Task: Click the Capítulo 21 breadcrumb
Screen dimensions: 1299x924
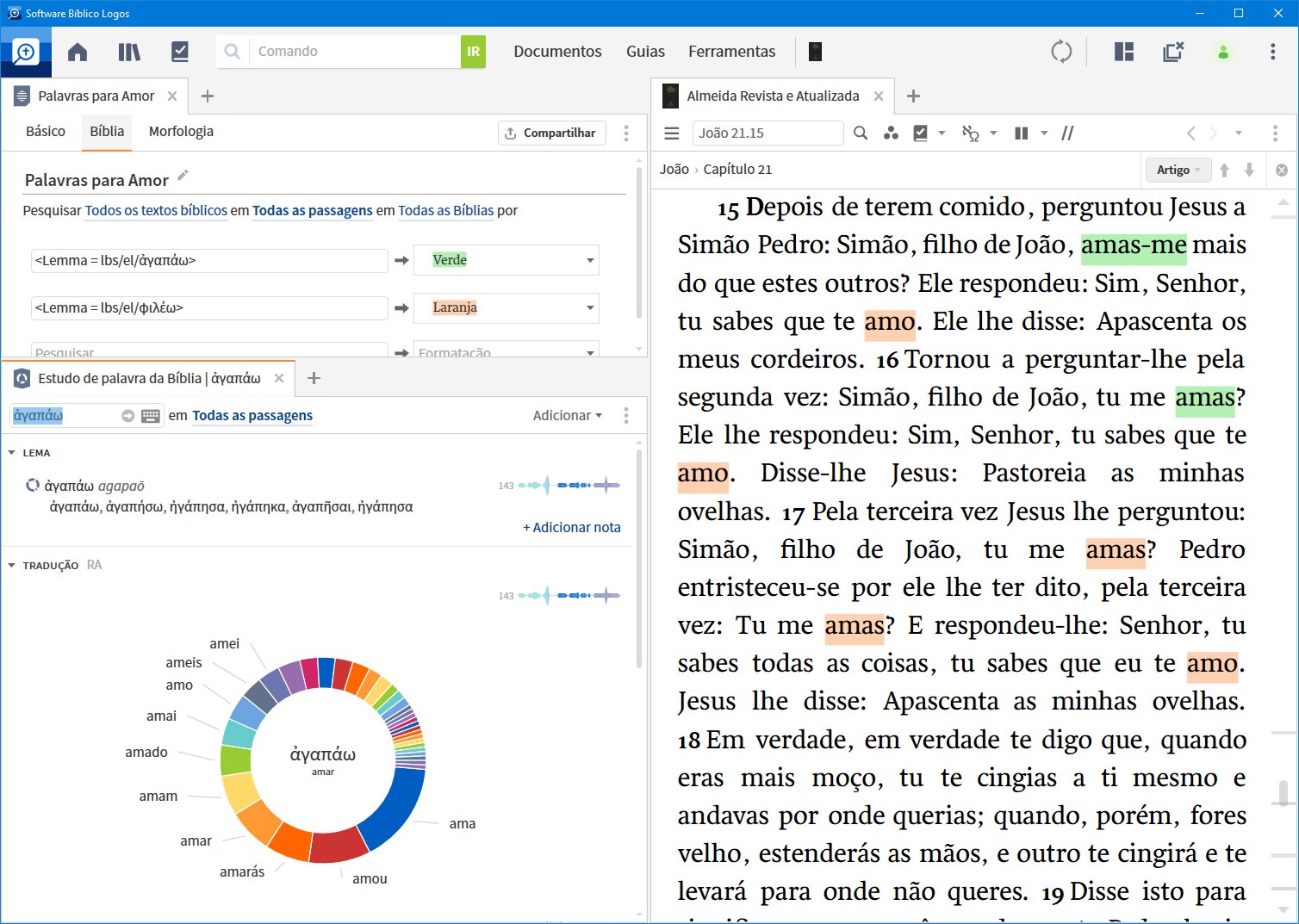Action: click(x=737, y=169)
